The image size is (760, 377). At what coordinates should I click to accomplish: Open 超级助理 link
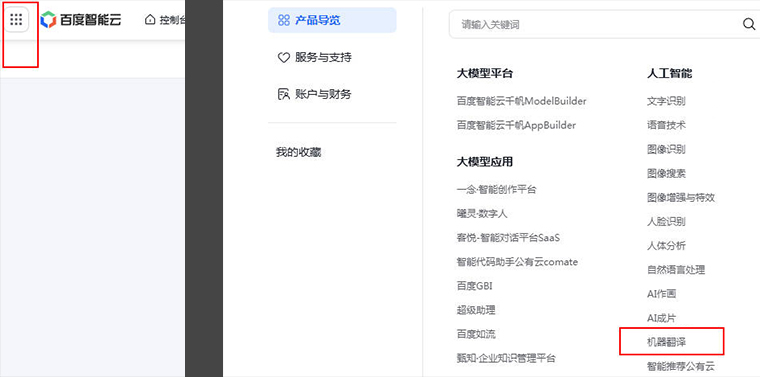pos(475,310)
